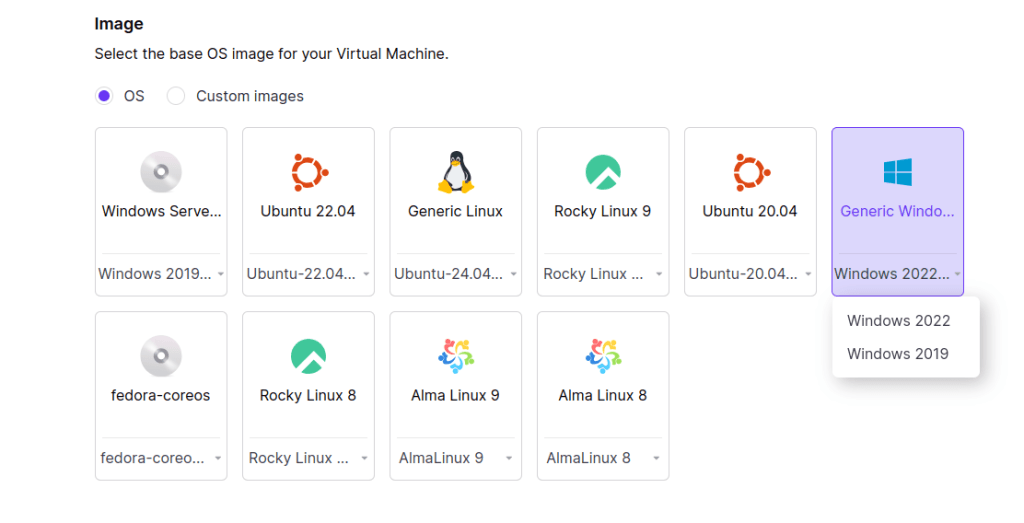This screenshot has height=523, width=1024.
Task: Open the Rocky Linux 8 version dropdown
Action: point(308,458)
